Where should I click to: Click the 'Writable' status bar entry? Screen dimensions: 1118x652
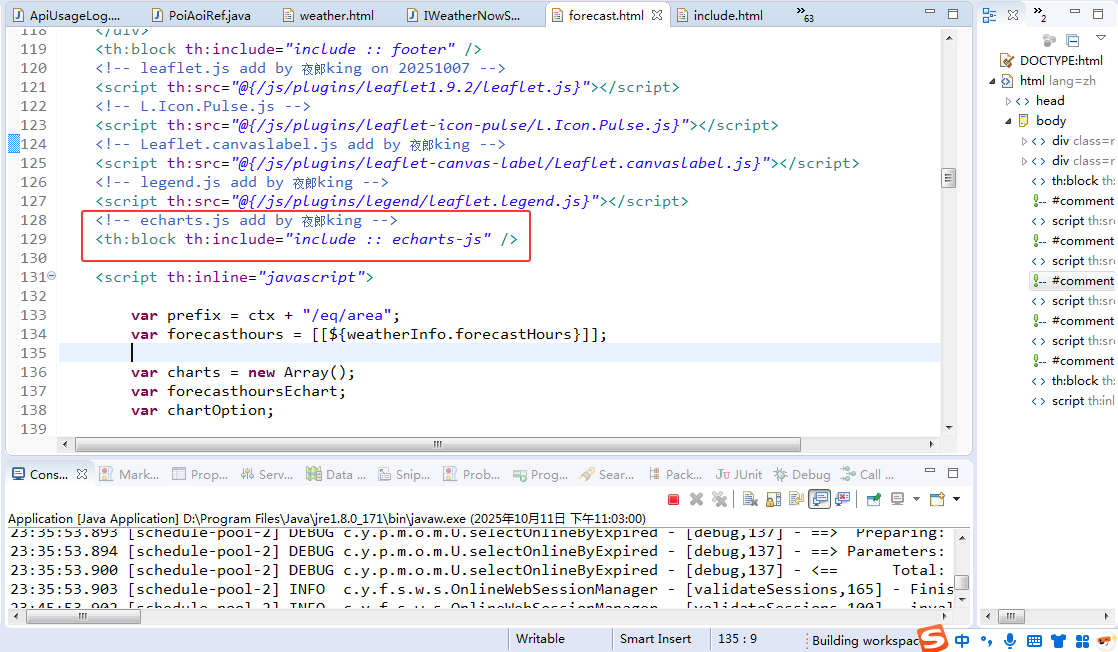(x=540, y=639)
